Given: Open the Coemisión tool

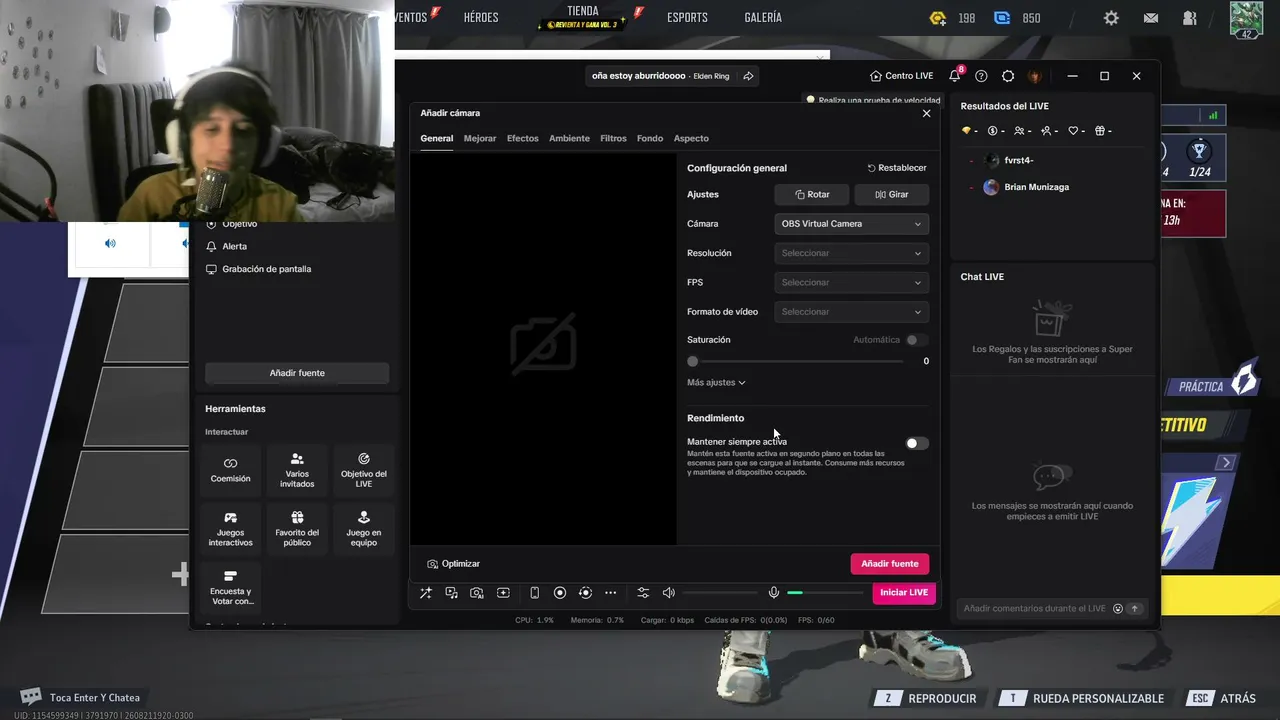Looking at the screenshot, I should click(230, 469).
